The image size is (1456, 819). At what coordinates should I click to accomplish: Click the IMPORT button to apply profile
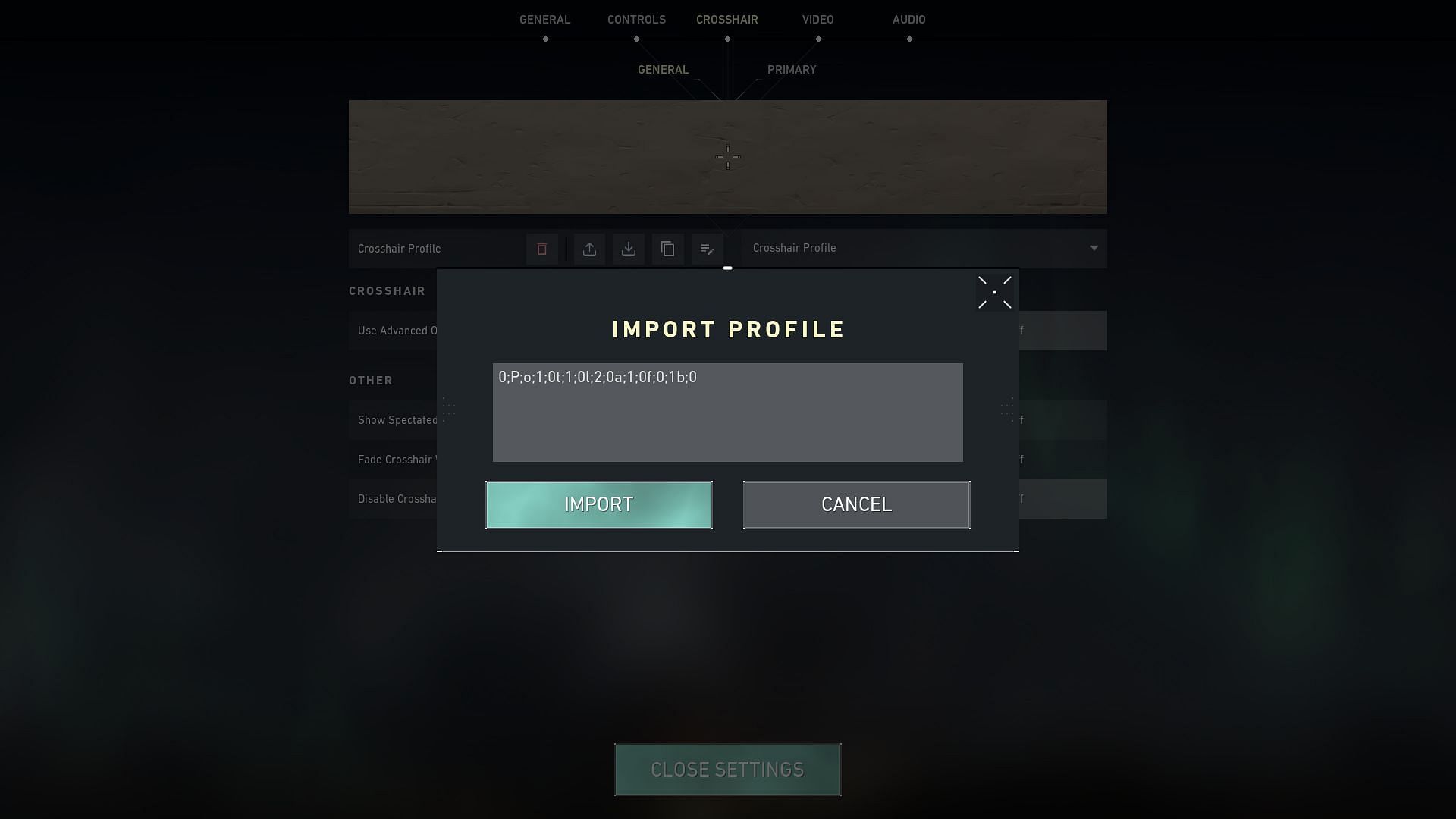(x=598, y=504)
